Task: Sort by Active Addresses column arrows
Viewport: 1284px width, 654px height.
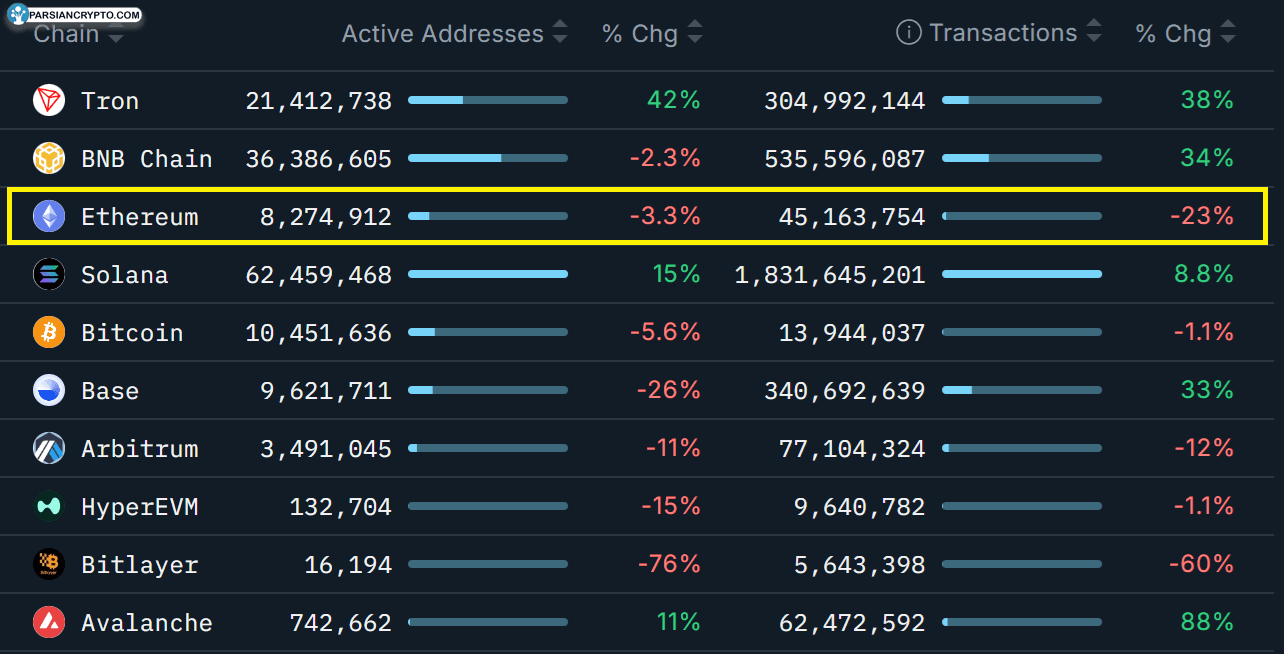Action: click(560, 33)
